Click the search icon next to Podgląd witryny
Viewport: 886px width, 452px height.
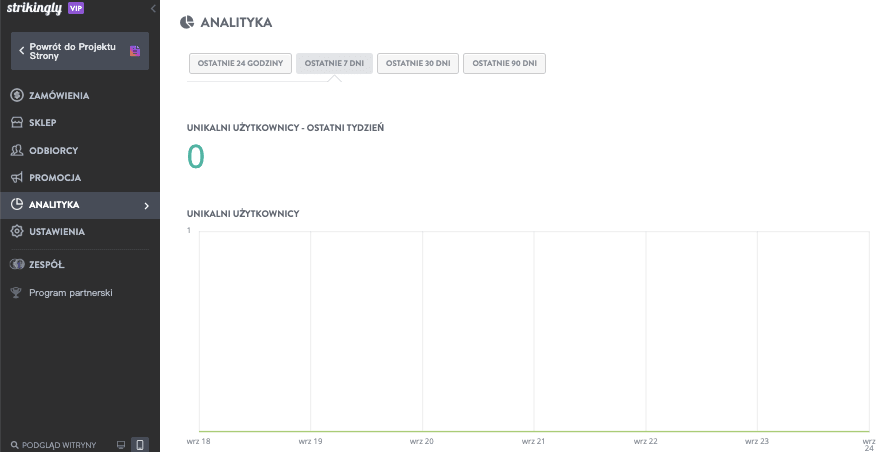[15, 445]
